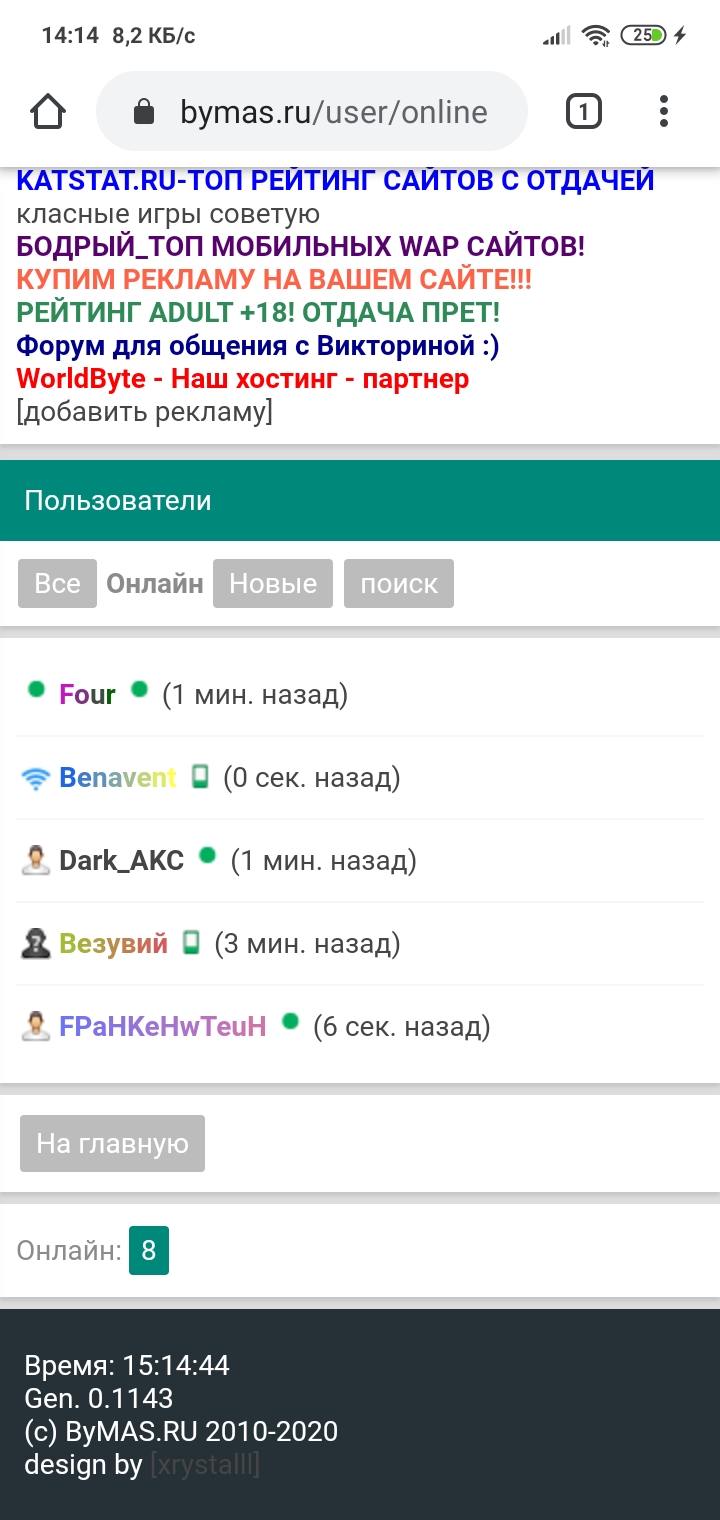Tap the phone icon after Benavent
720x1520 pixels.
200,777
